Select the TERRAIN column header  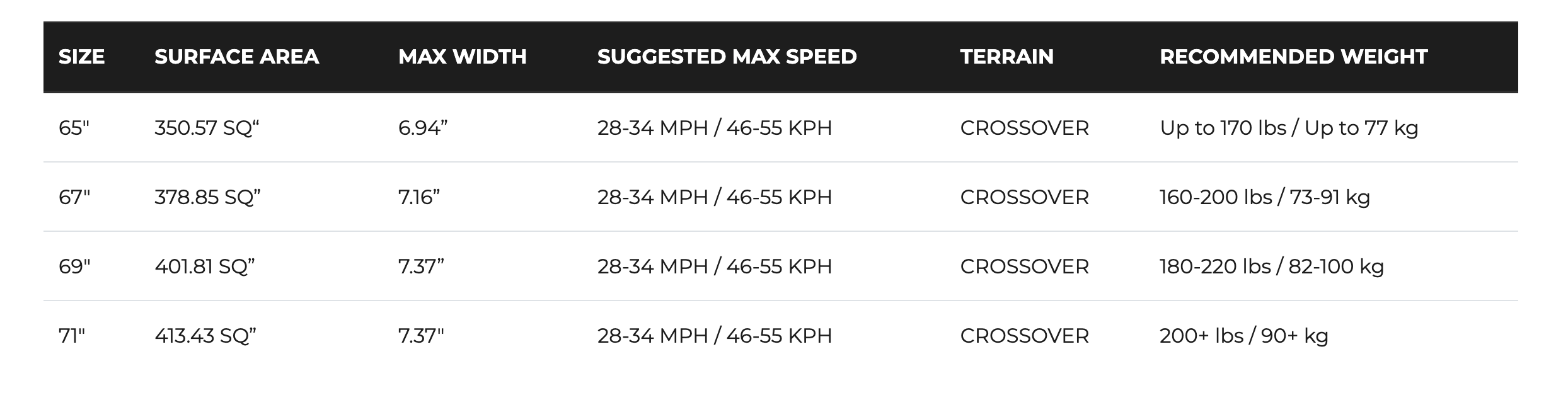tap(1006, 57)
